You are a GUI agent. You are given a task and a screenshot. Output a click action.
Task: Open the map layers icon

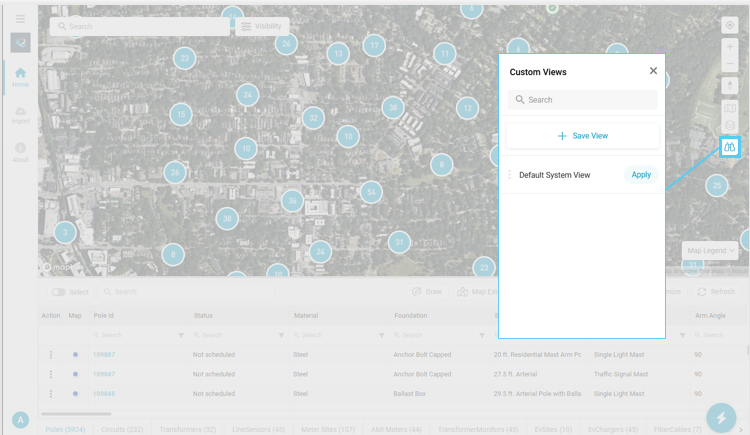pos(729,125)
